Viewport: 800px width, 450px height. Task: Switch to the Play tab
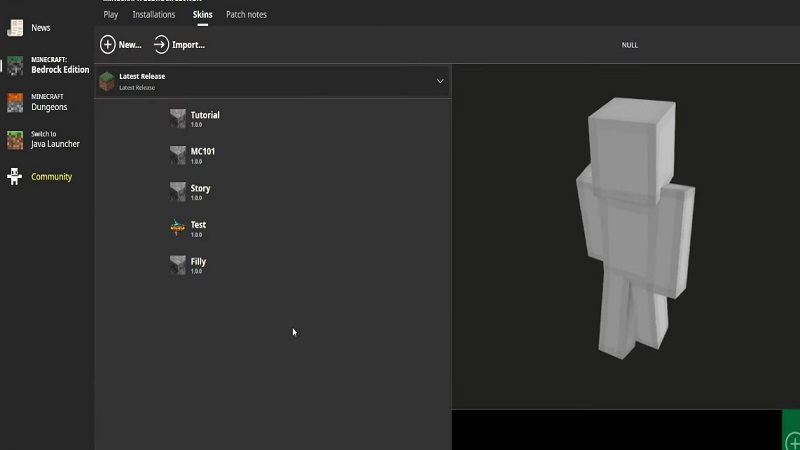tap(111, 15)
